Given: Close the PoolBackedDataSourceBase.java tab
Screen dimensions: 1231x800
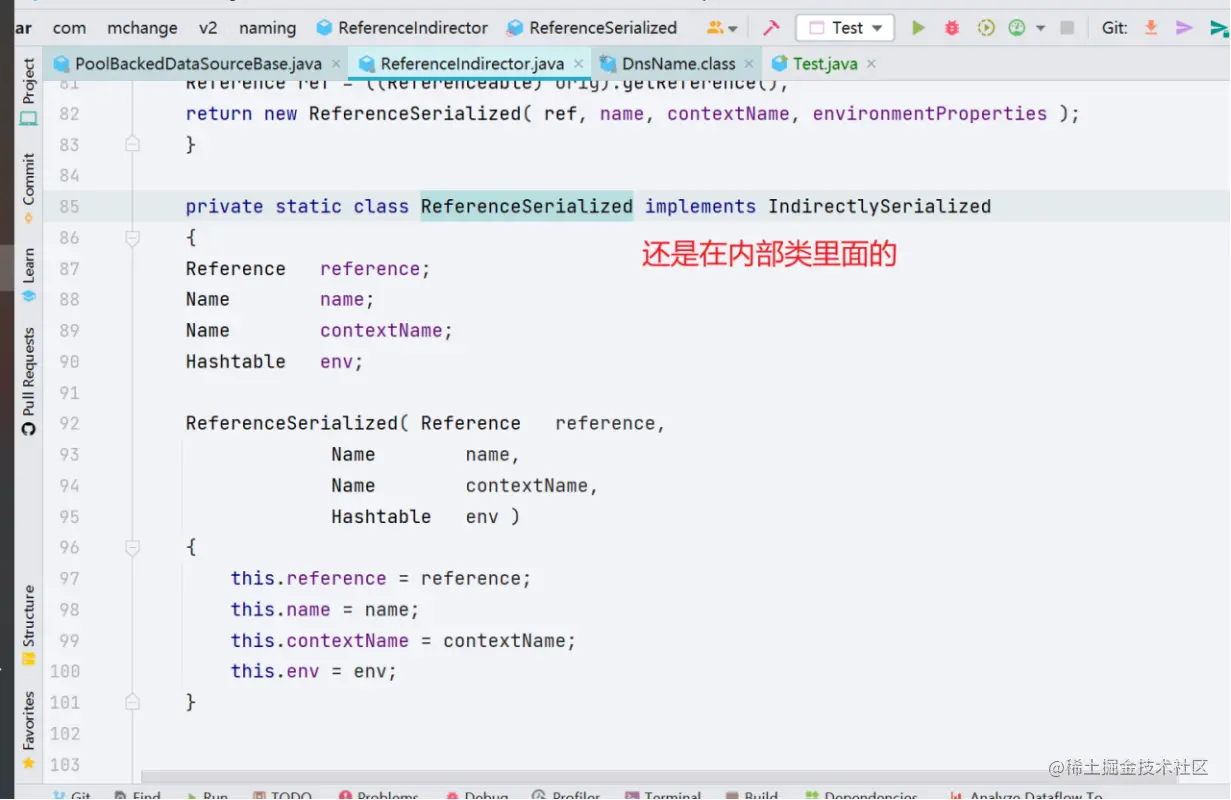Looking at the screenshot, I should point(336,64).
